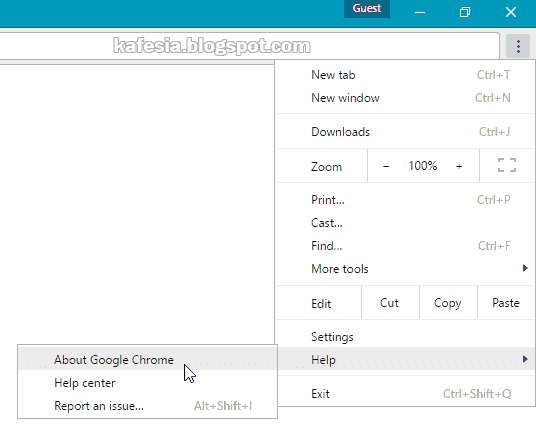Decrease zoom with the minus button
Screen dimensions: 536x439
[386, 167]
